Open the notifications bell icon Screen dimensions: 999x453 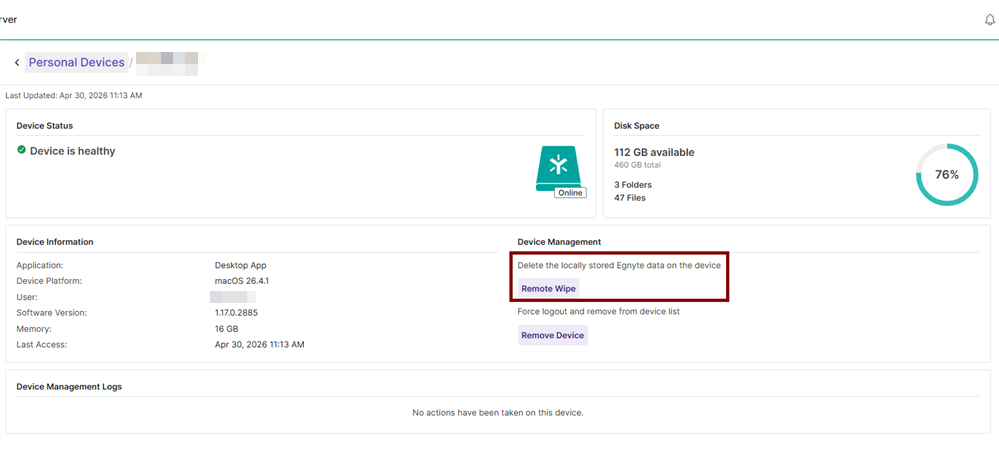[x=989, y=20]
